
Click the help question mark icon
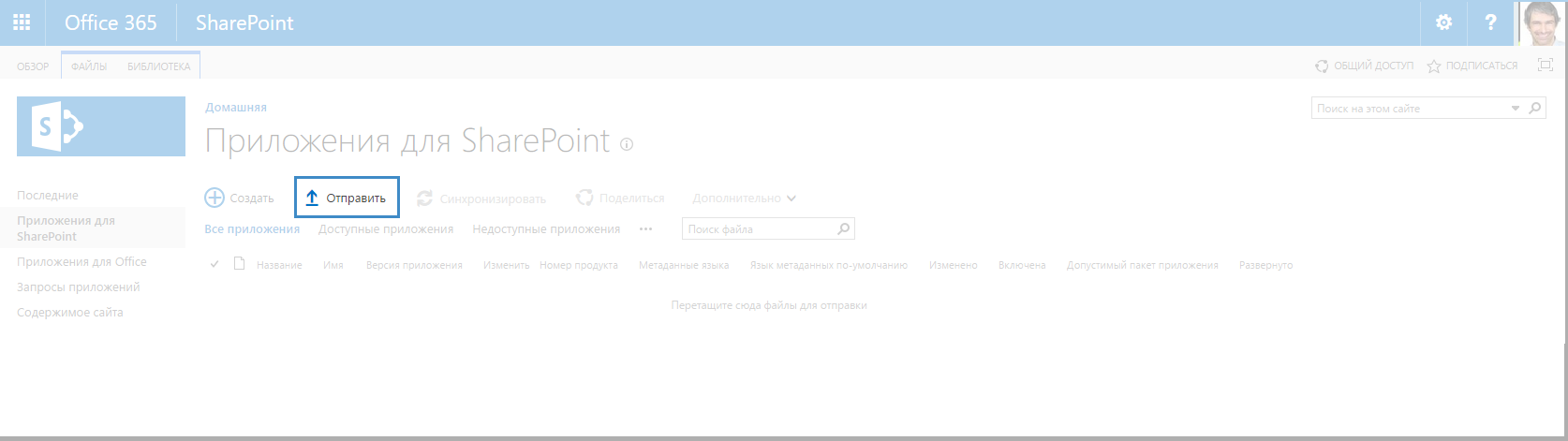point(1490,22)
